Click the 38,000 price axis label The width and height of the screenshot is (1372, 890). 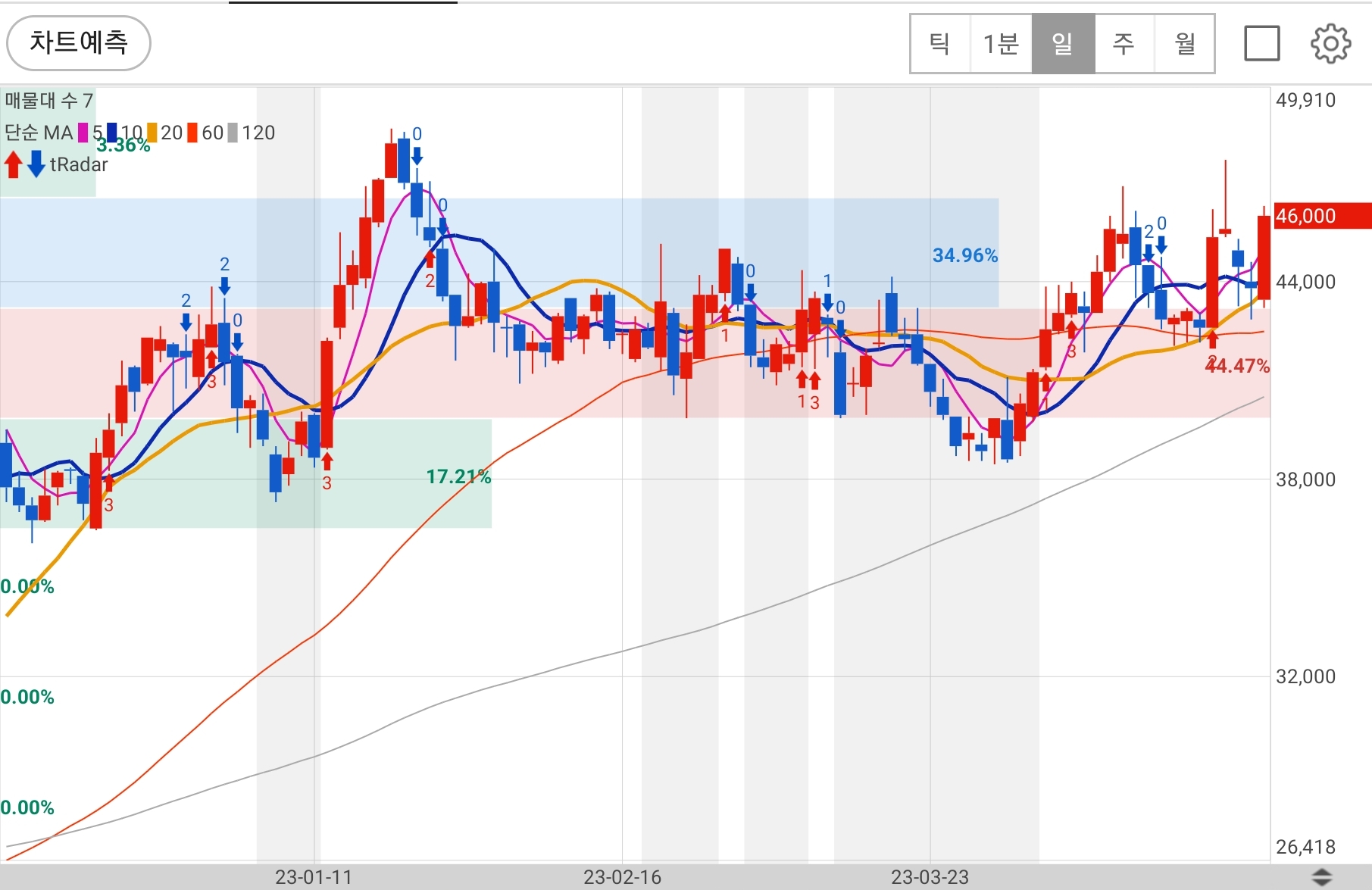point(1306,479)
